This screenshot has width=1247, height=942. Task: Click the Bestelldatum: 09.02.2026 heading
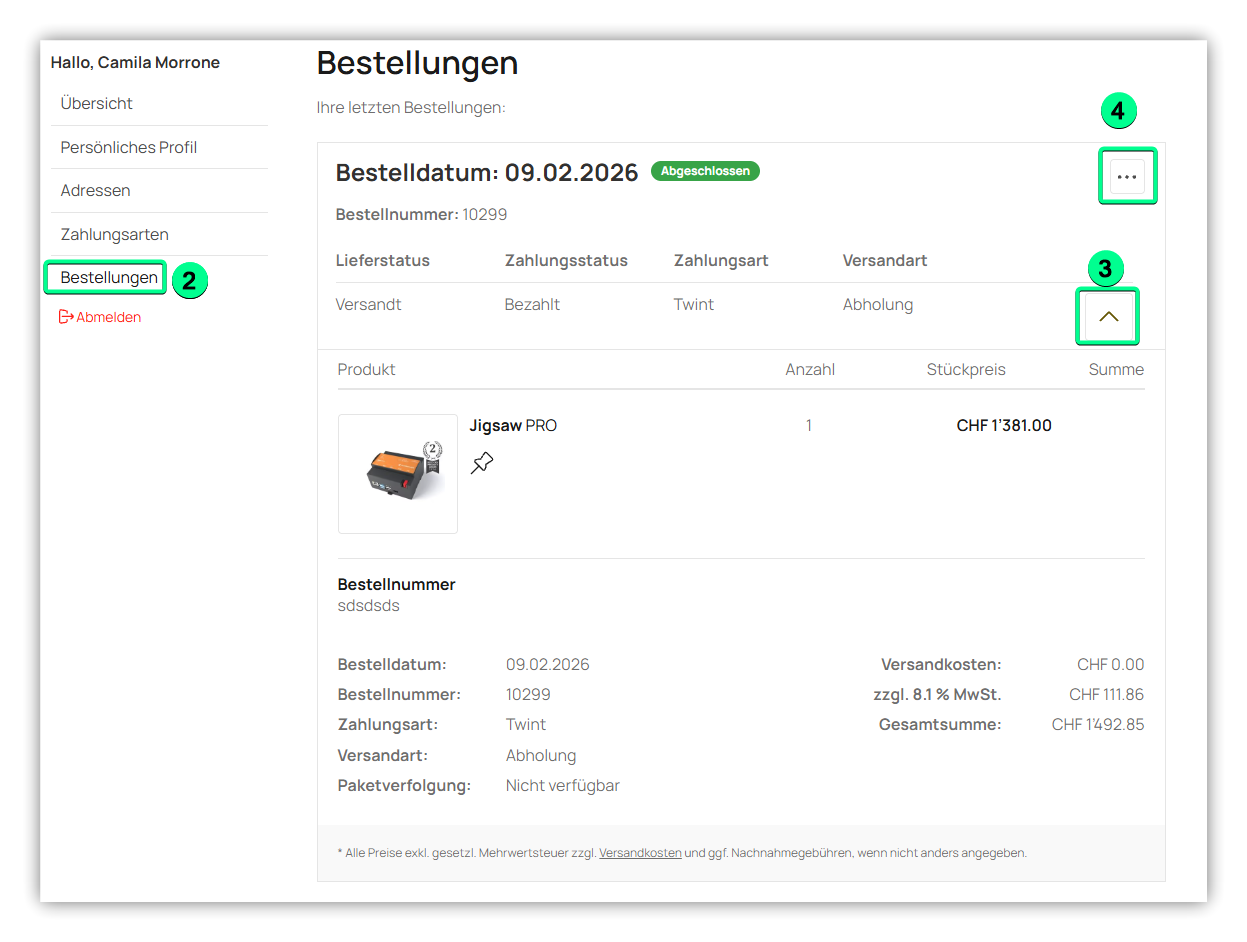tap(486, 173)
